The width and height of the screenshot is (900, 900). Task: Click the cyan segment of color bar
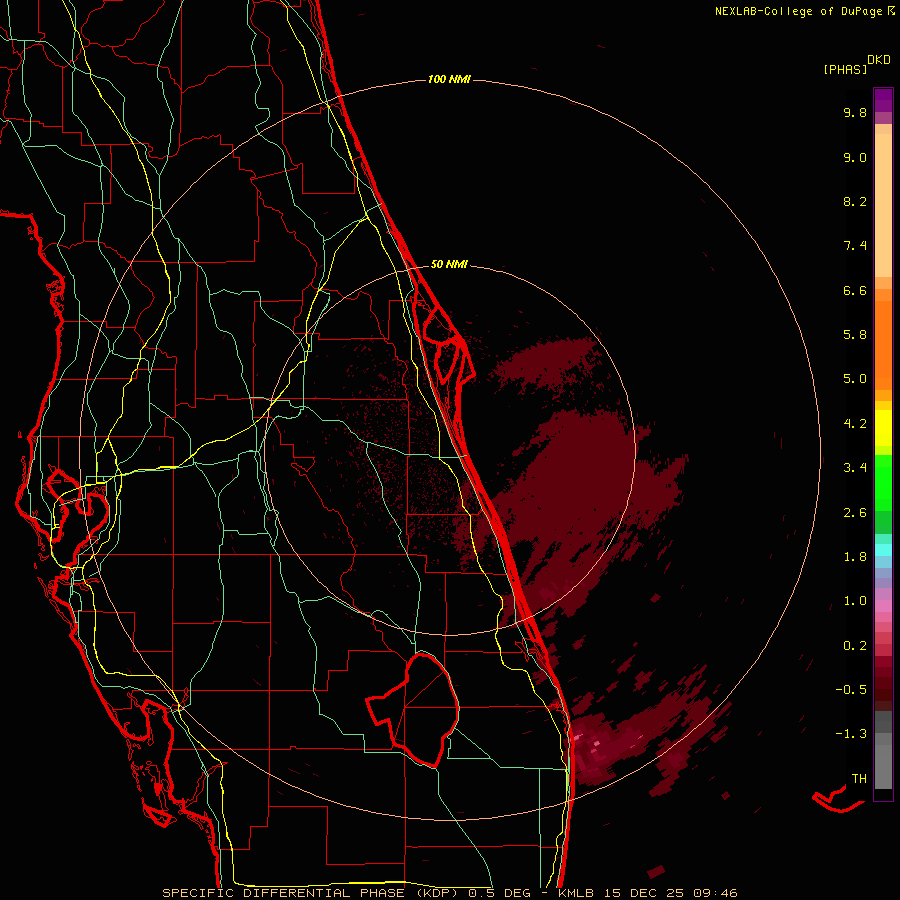[883, 550]
